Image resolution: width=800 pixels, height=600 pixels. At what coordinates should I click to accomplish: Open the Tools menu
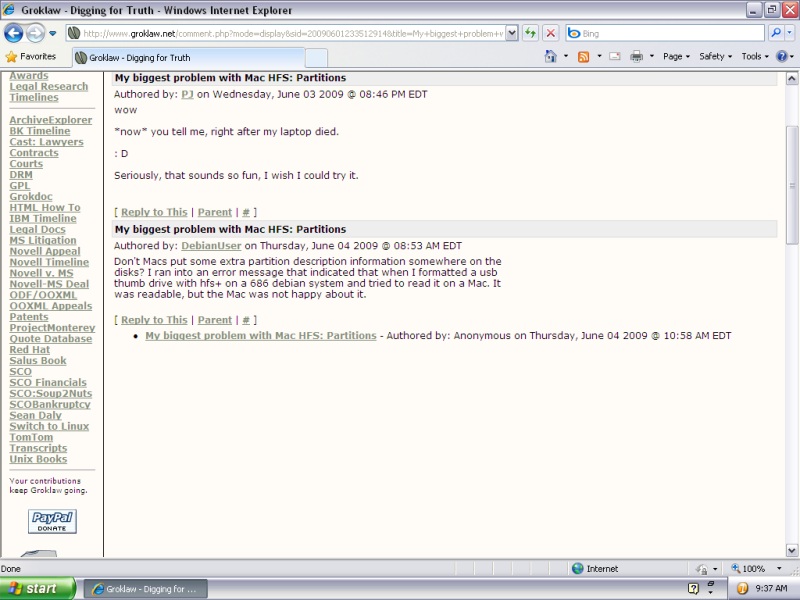[755, 57]
